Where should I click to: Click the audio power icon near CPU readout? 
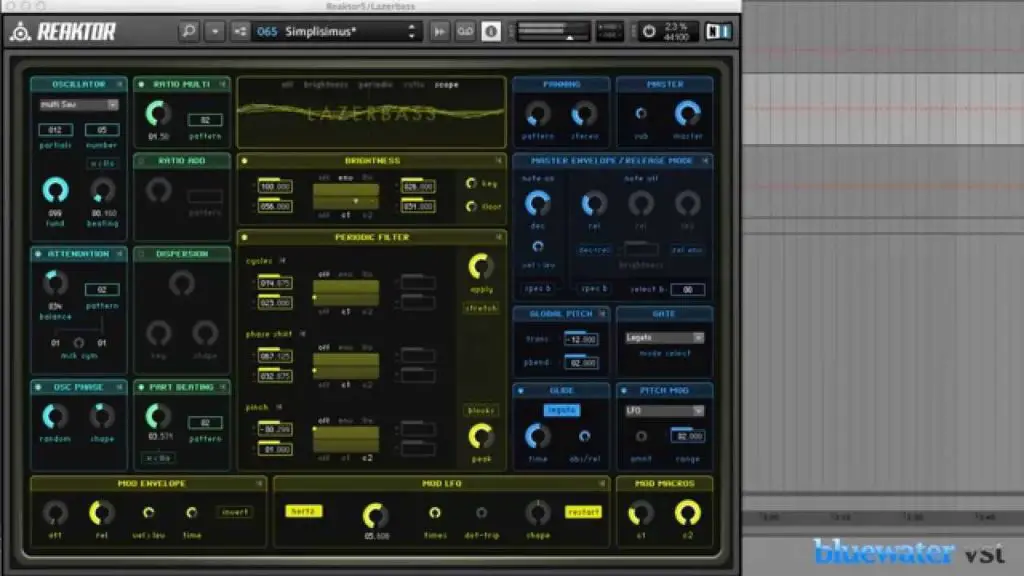coord(648,31)
